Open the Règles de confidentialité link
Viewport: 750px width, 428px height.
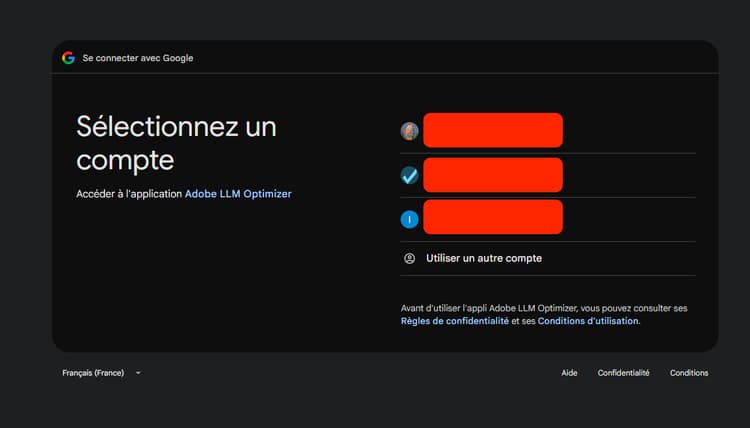[x=454, y=321]
